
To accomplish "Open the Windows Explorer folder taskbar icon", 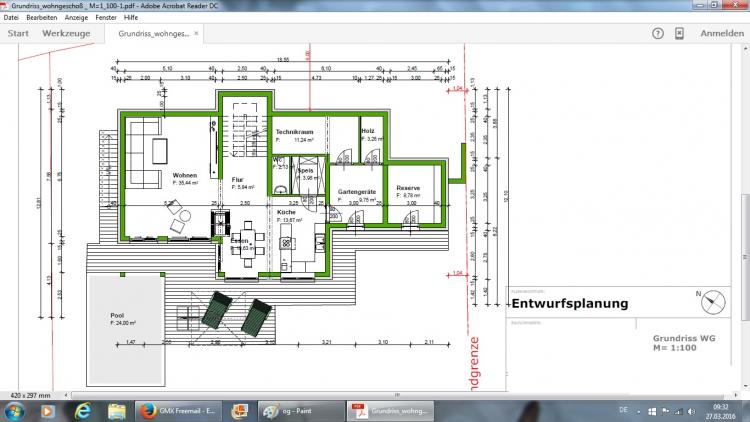I will (118, 411).
